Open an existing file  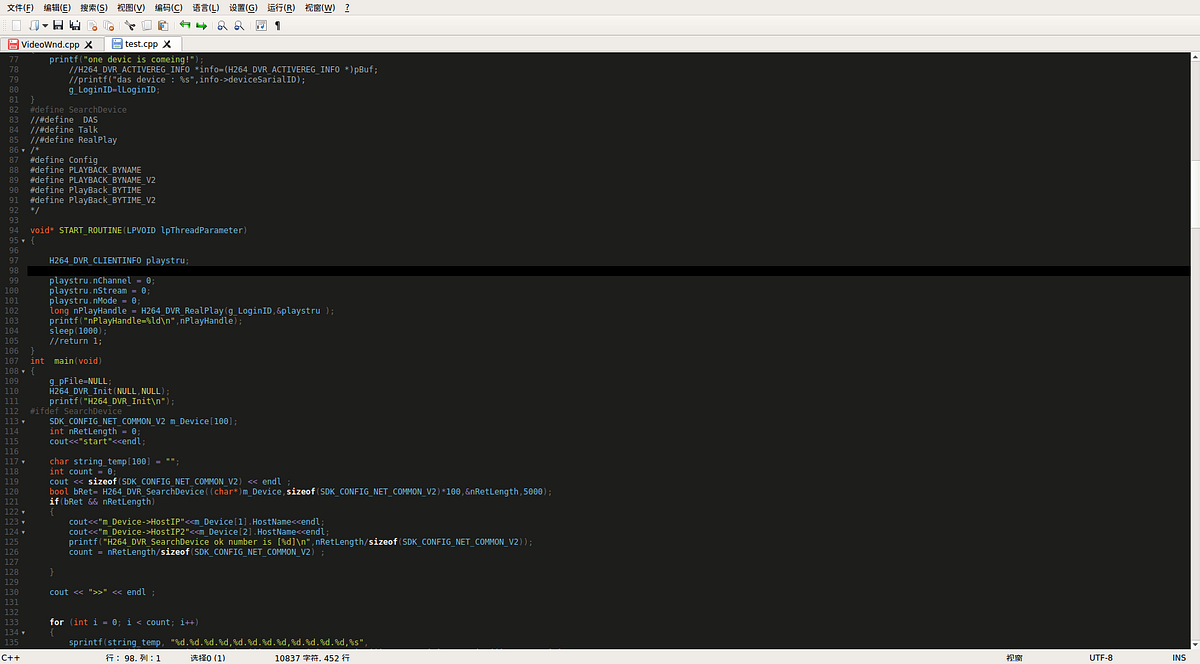34,25
